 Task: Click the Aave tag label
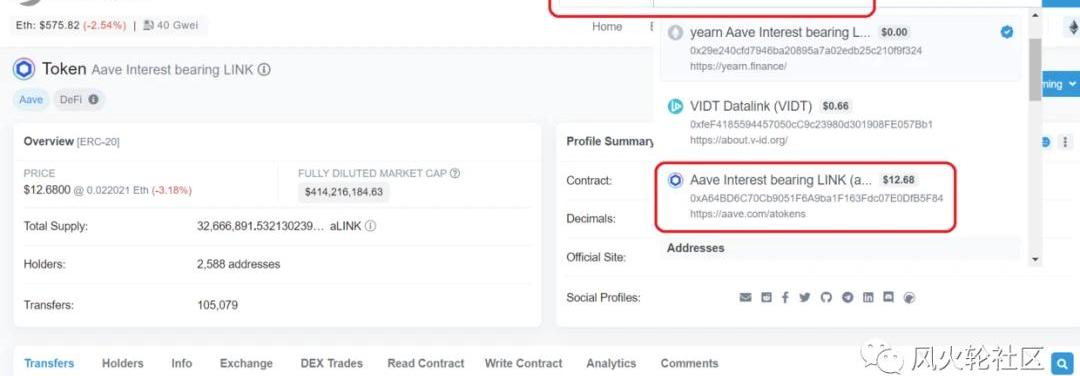(31, 99)
